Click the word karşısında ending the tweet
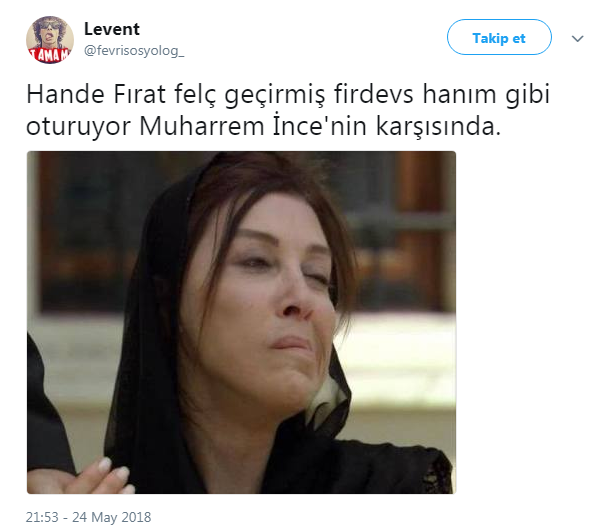Viewport: 596px width, 530px height. 438,128
